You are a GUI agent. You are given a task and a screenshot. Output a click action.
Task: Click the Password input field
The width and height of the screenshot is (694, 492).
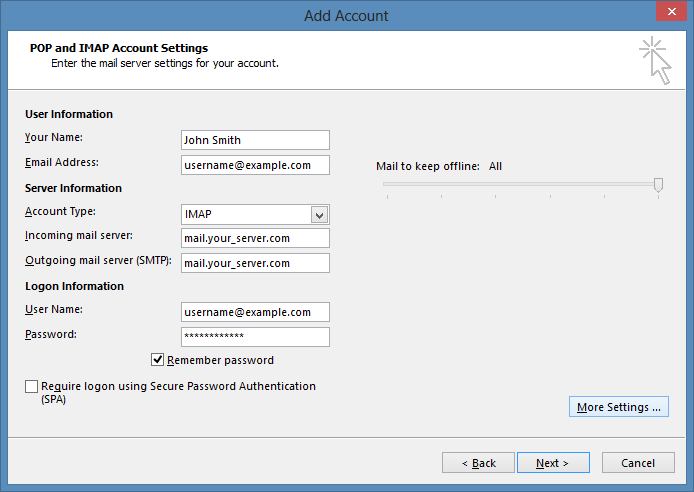point(255,337)
